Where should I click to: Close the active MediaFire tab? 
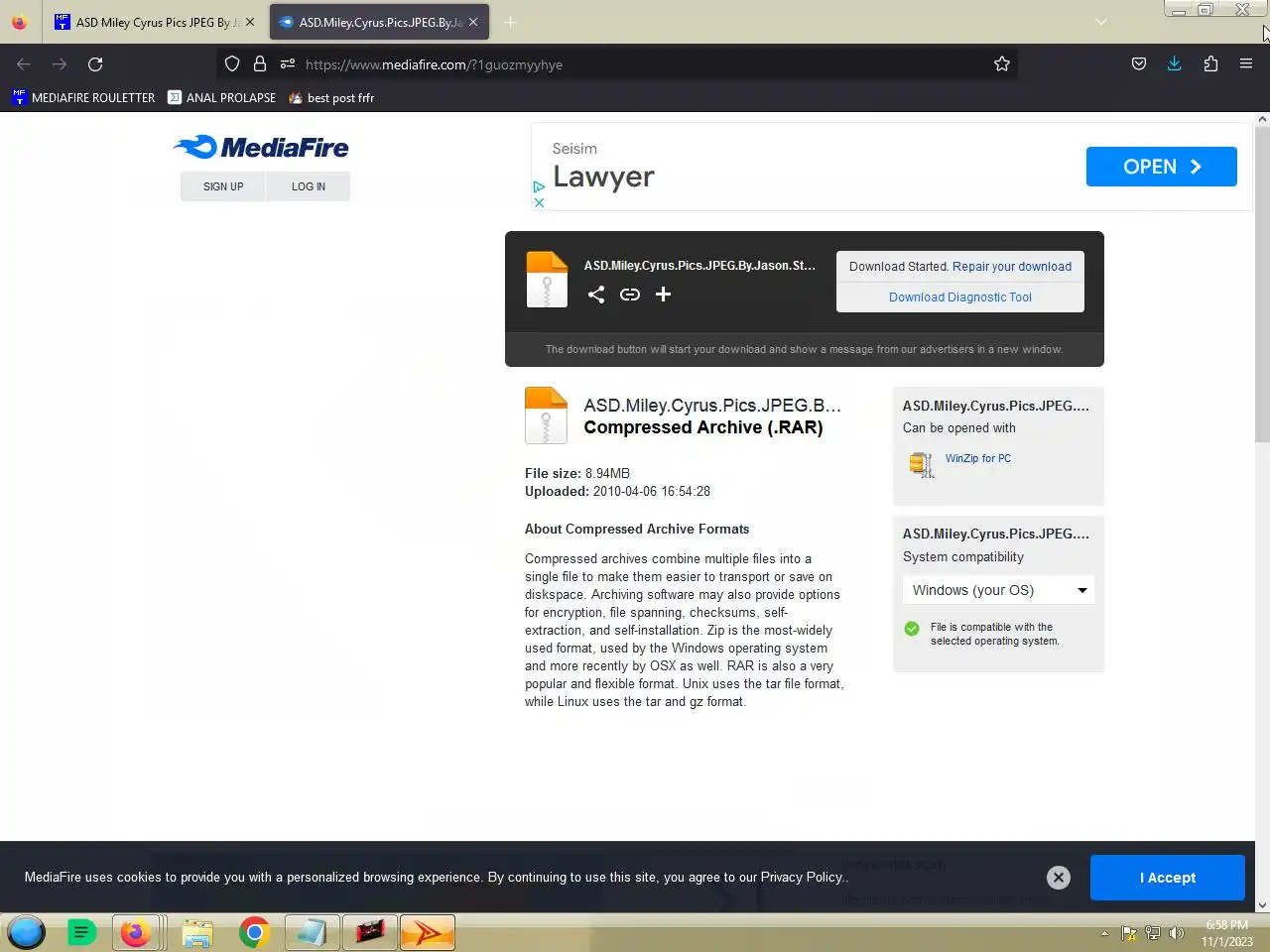(x=473, y=22)
